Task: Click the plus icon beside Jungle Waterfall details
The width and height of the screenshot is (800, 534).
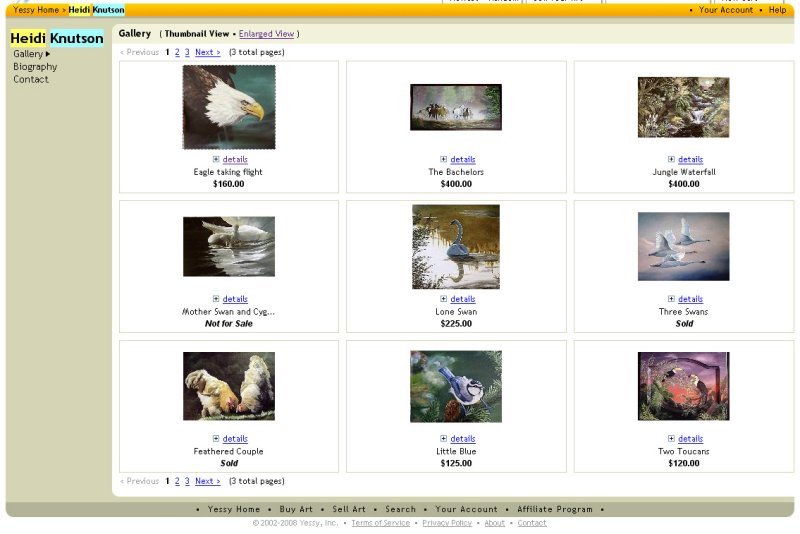Action: point(671,159)
